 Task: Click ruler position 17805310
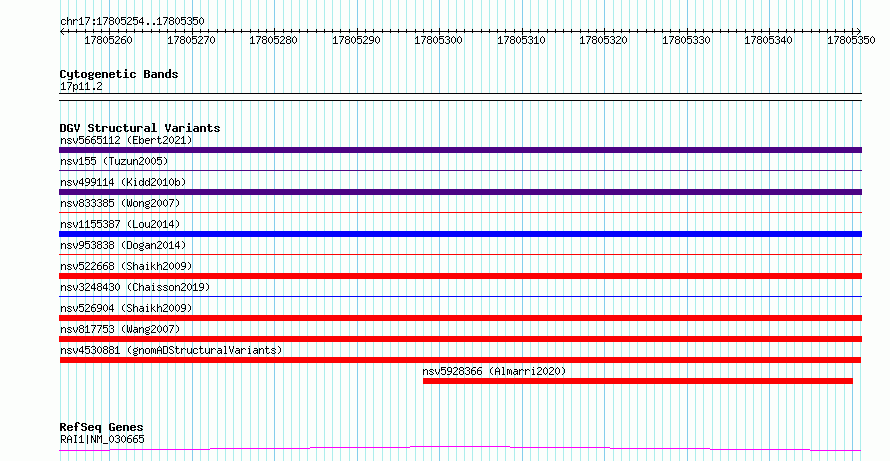521,40
